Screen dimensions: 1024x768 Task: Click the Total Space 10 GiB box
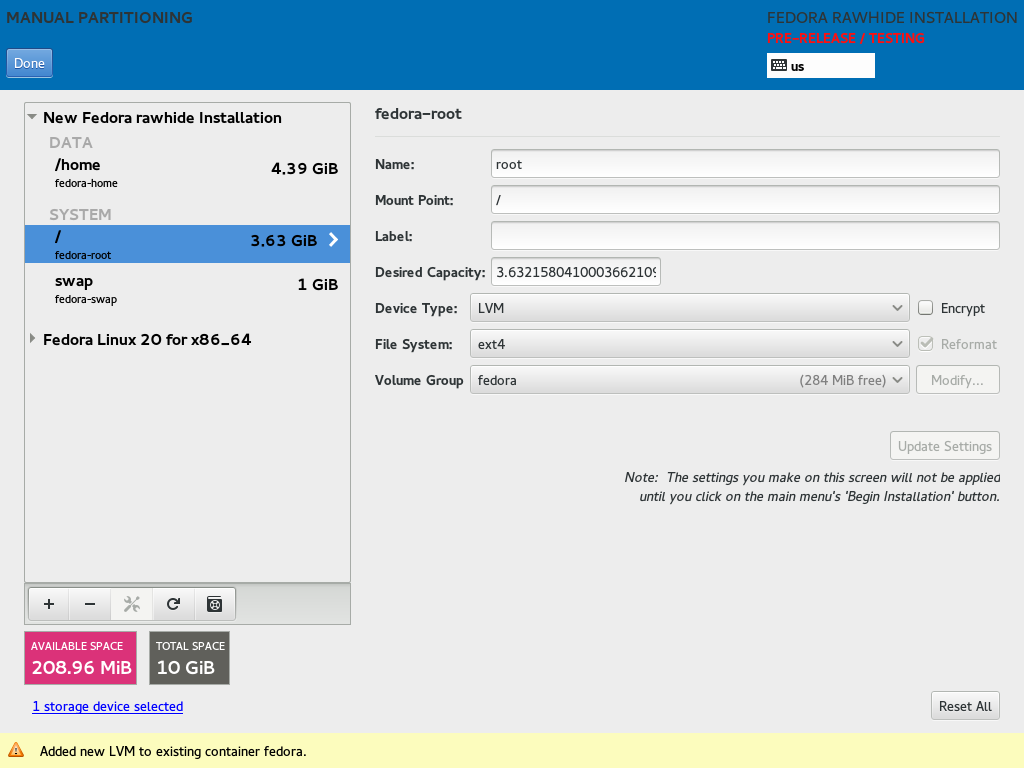point(189,658)
